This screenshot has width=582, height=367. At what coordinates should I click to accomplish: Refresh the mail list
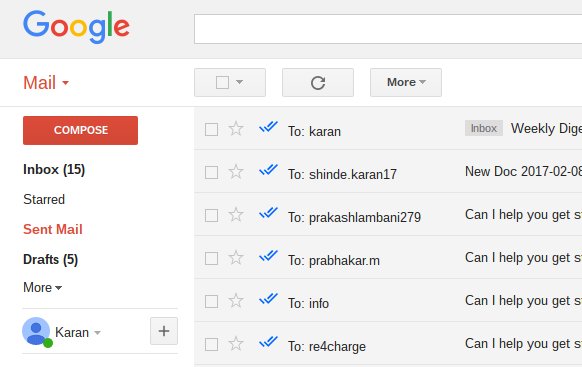(318, 82)
